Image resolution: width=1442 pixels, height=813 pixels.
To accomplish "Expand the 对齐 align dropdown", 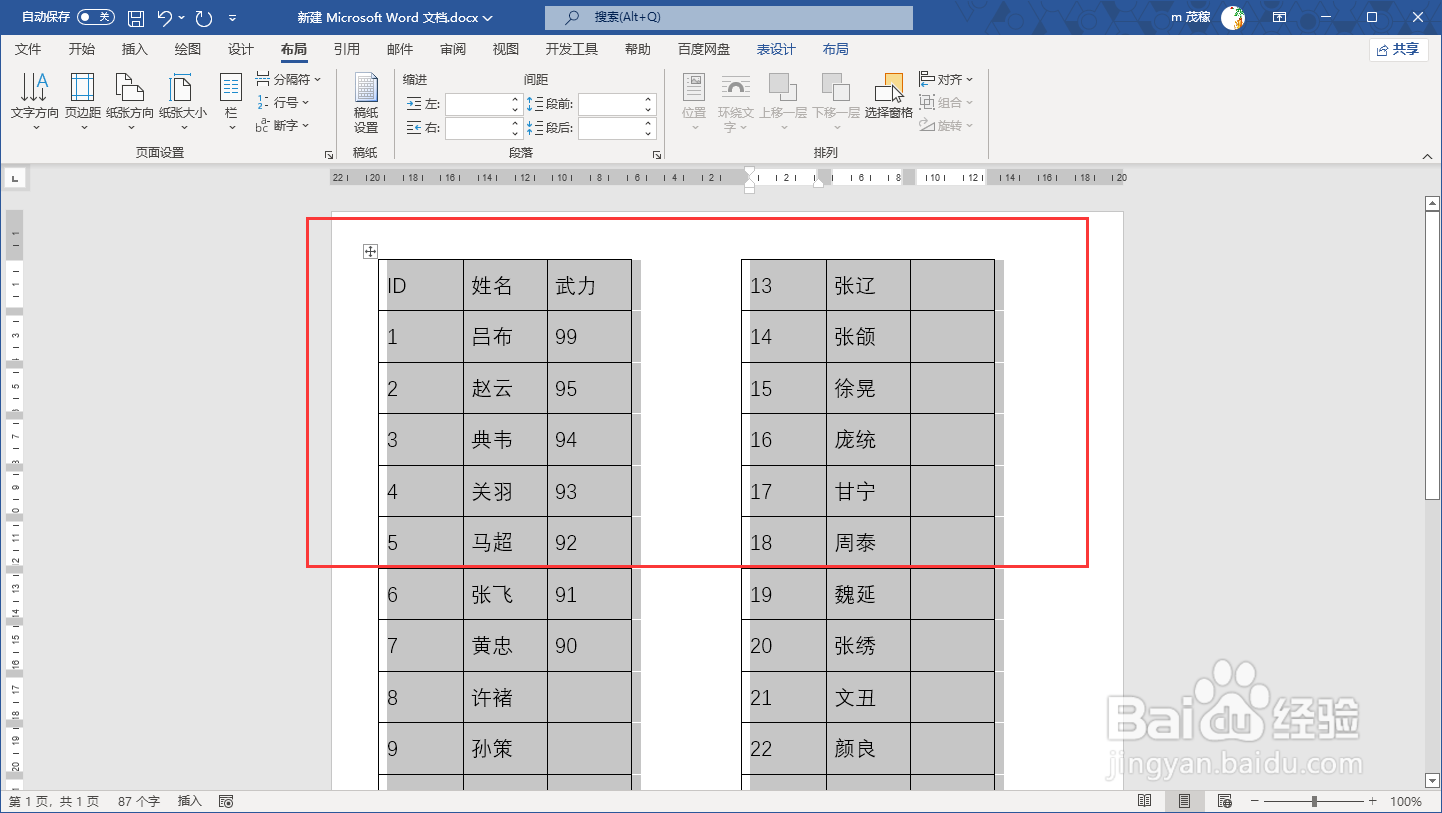I will [944, 79].
